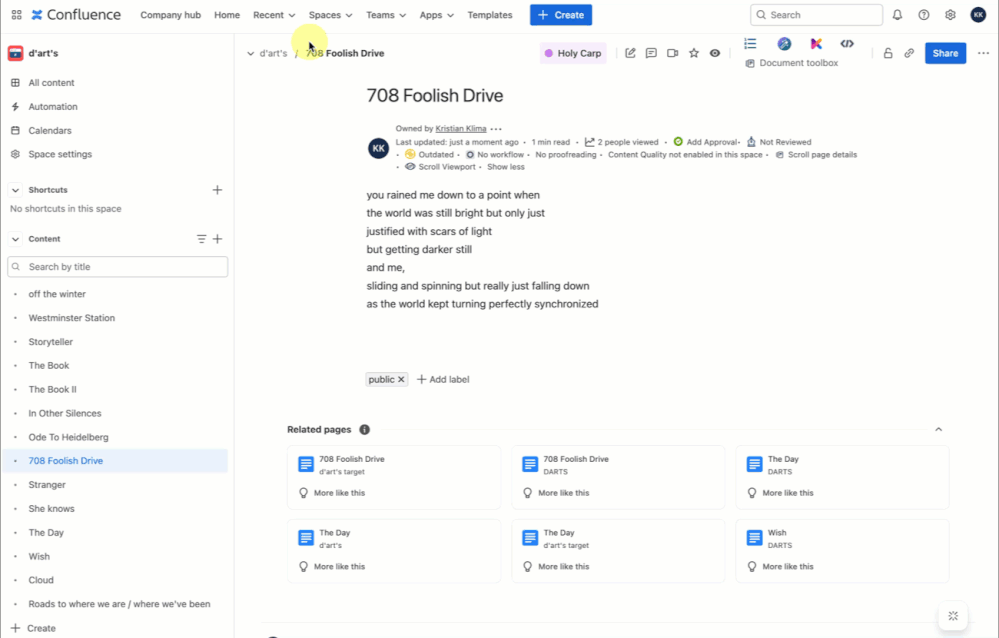Image resolution: width=999 pixels, height=638 pixels.
Task: Click the Search by title field
Action: 117,266
